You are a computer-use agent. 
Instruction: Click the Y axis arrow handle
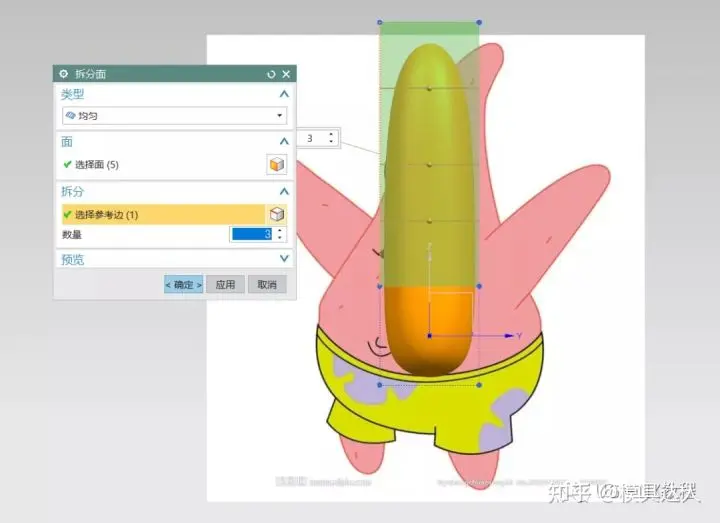click(x=509, y=336)
